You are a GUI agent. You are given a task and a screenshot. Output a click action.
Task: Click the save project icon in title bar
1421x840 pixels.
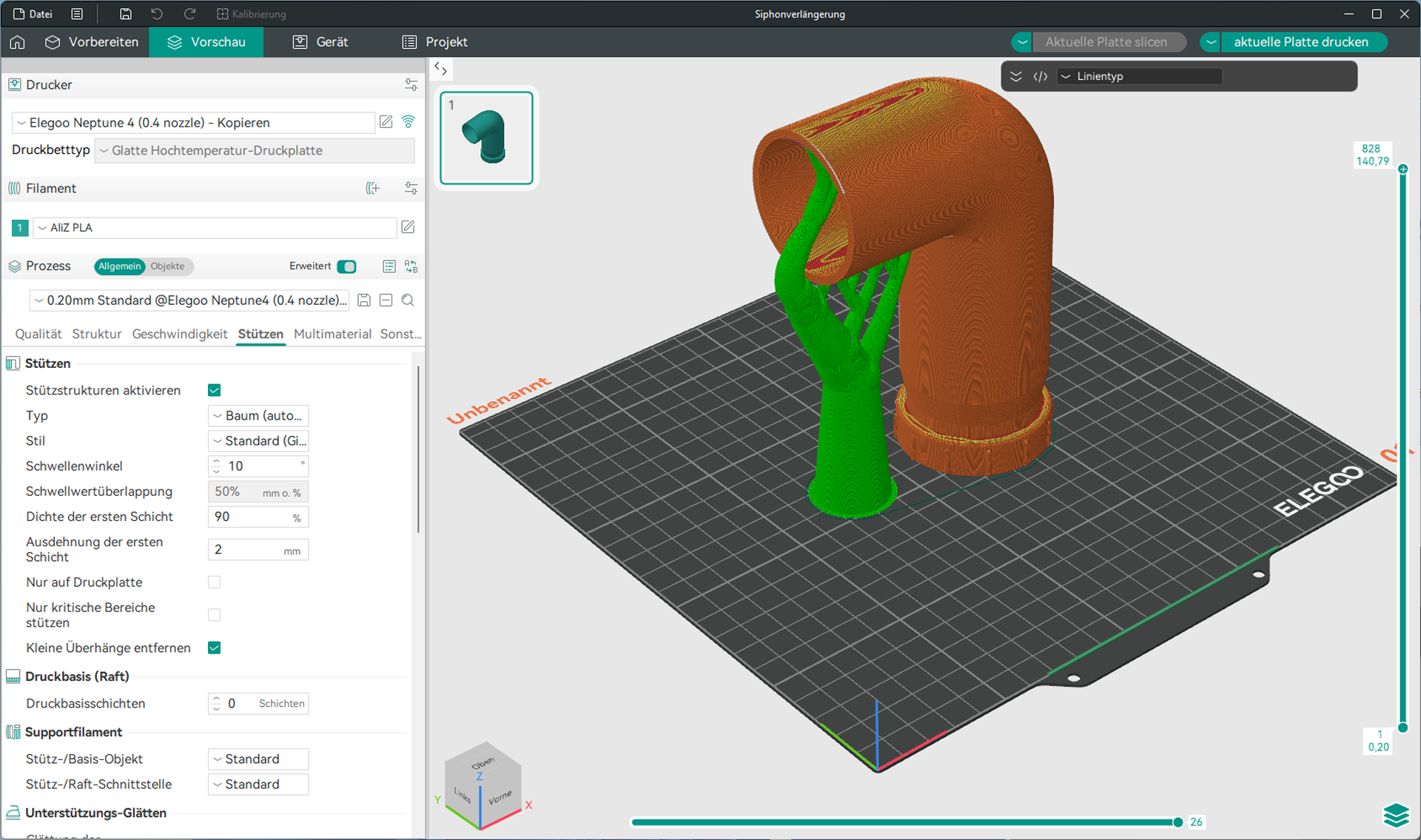point(126,14)
